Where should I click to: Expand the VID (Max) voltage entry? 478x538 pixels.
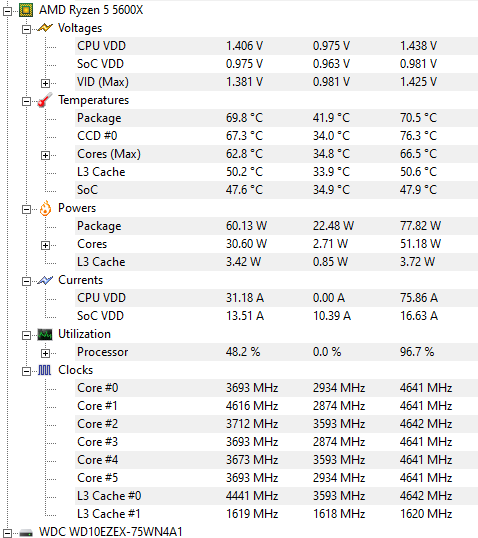45,83
